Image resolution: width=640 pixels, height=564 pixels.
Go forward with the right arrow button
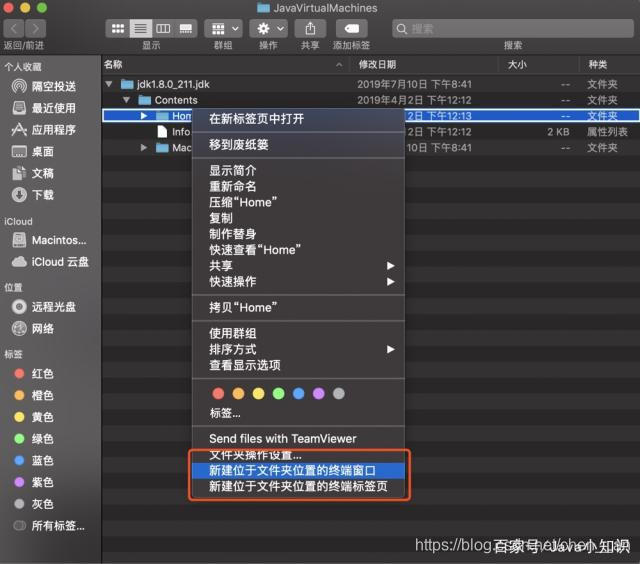click(x=36, y=29)
